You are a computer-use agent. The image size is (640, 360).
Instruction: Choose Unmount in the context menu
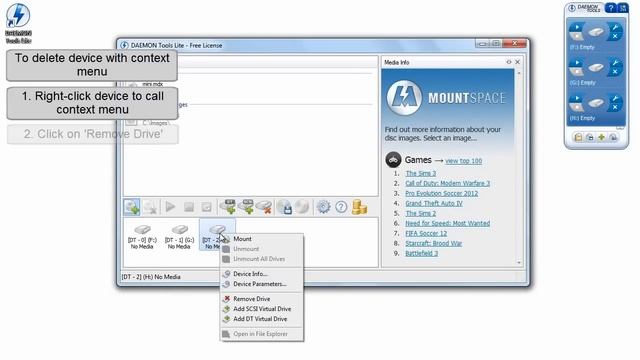click(262, 249)
